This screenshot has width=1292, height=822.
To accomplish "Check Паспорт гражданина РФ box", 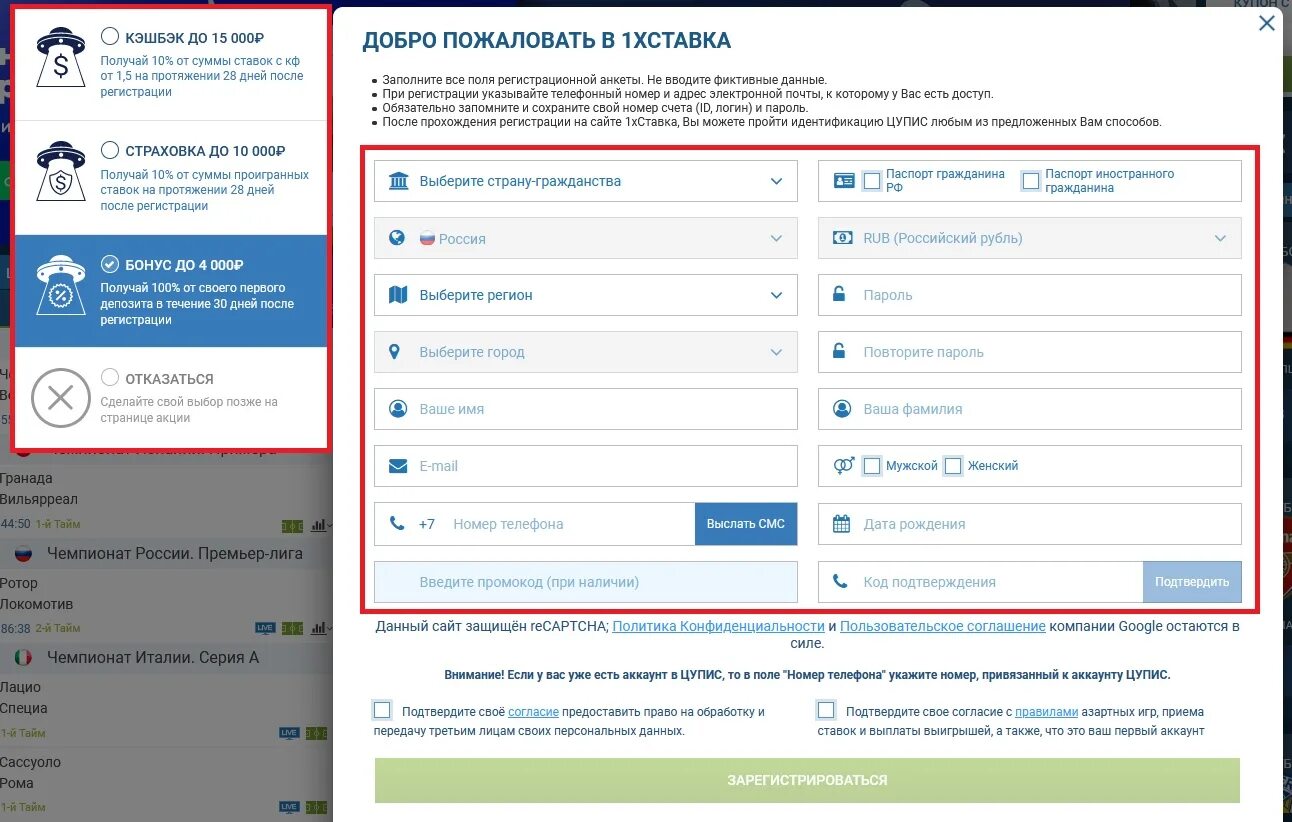I will click(872, 181).
